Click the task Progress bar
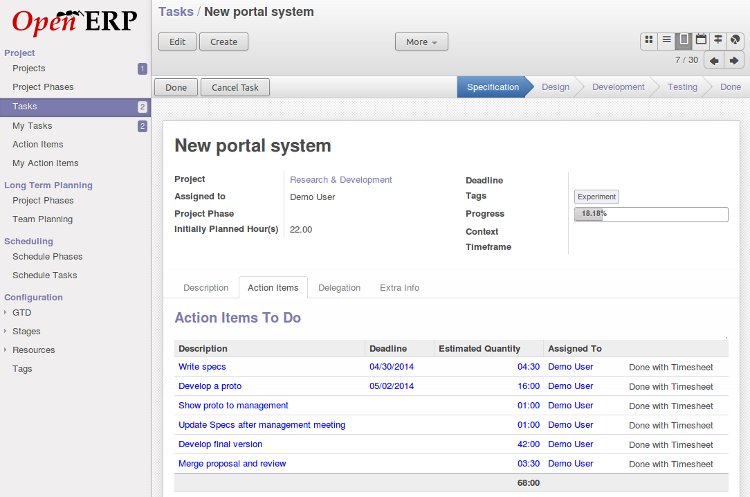The height and width of the screenshot is (497, 750). [x=650, y=214]
